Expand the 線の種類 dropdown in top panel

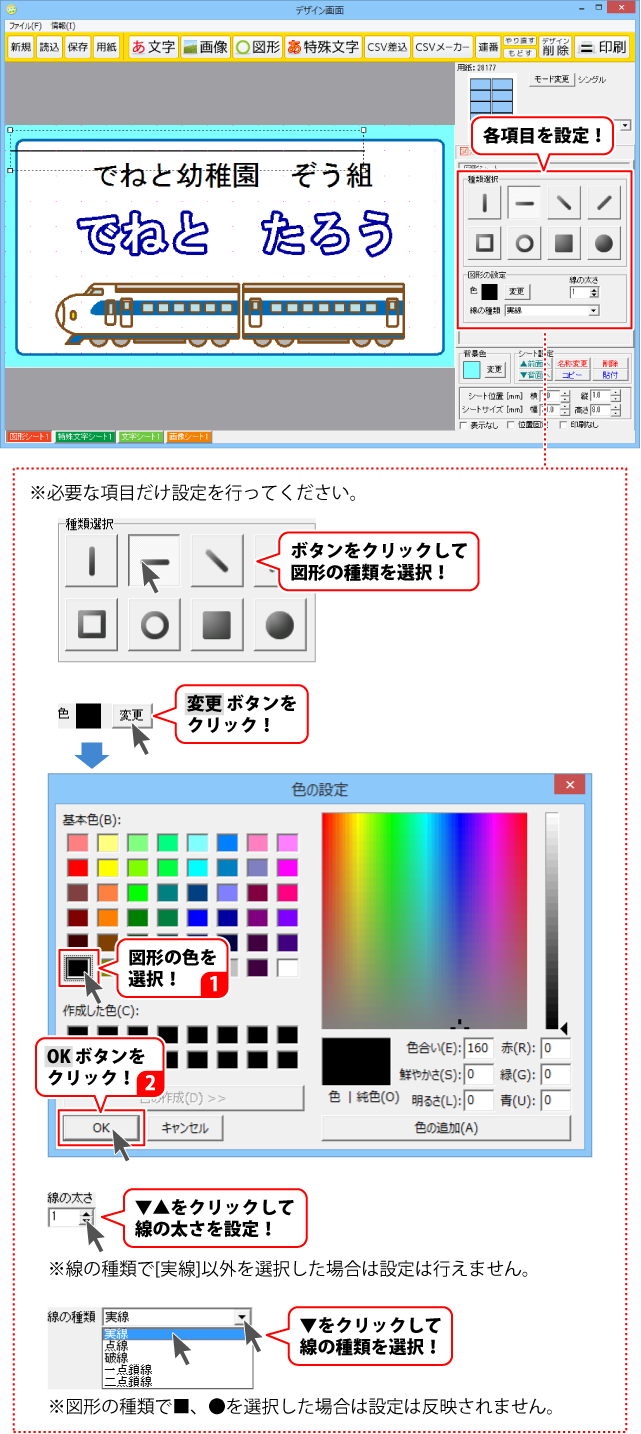pyautogui.click(x=593, y=311)
